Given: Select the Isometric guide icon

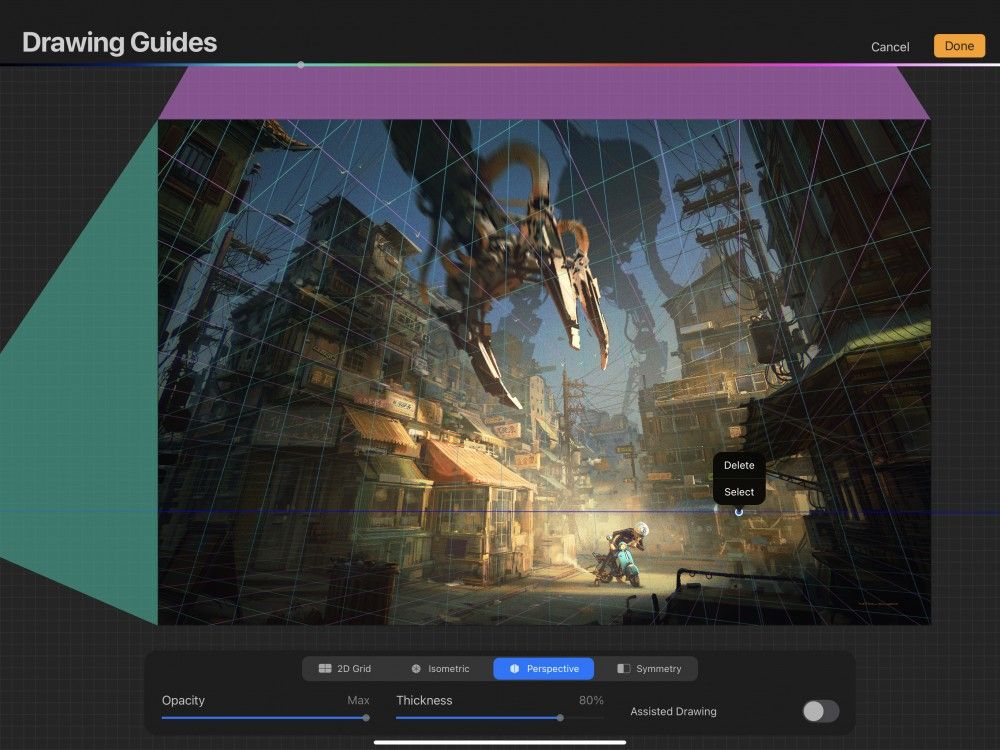Looking at the screenshot, I should click(415, 669).
